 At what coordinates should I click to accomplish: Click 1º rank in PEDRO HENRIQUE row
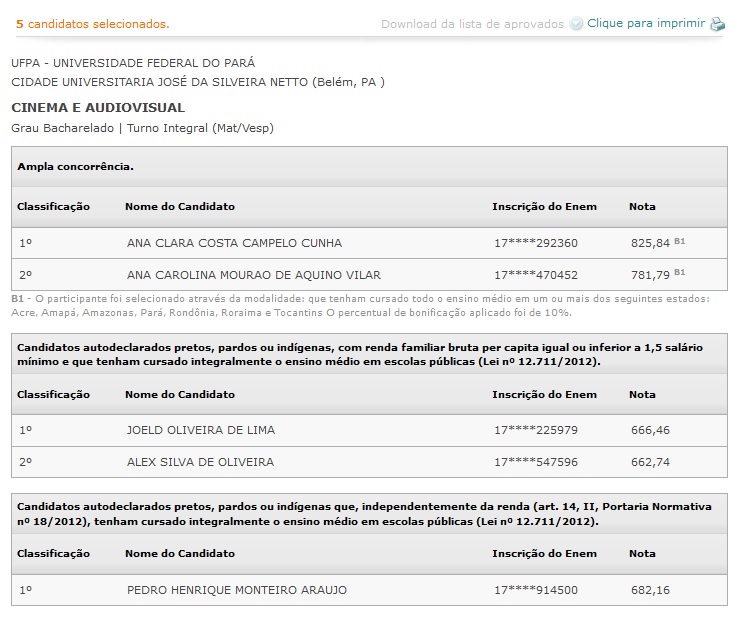click(25, 590)
